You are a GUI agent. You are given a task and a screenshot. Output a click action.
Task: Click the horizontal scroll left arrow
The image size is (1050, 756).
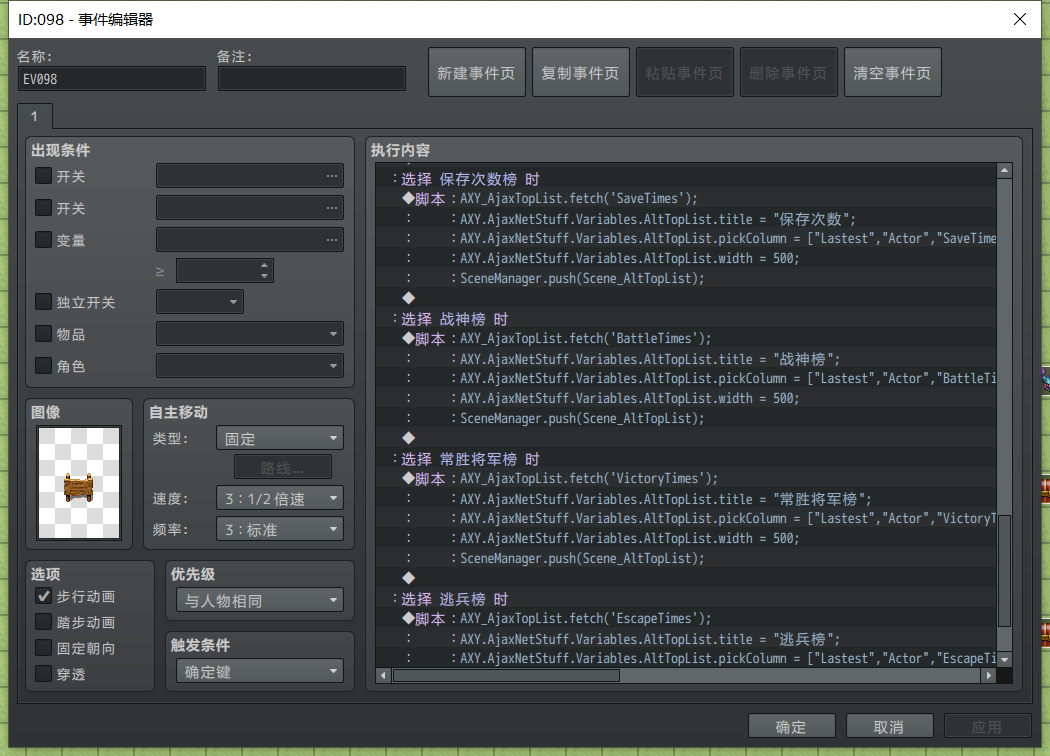pyautogui.click(x=383, y=675)
